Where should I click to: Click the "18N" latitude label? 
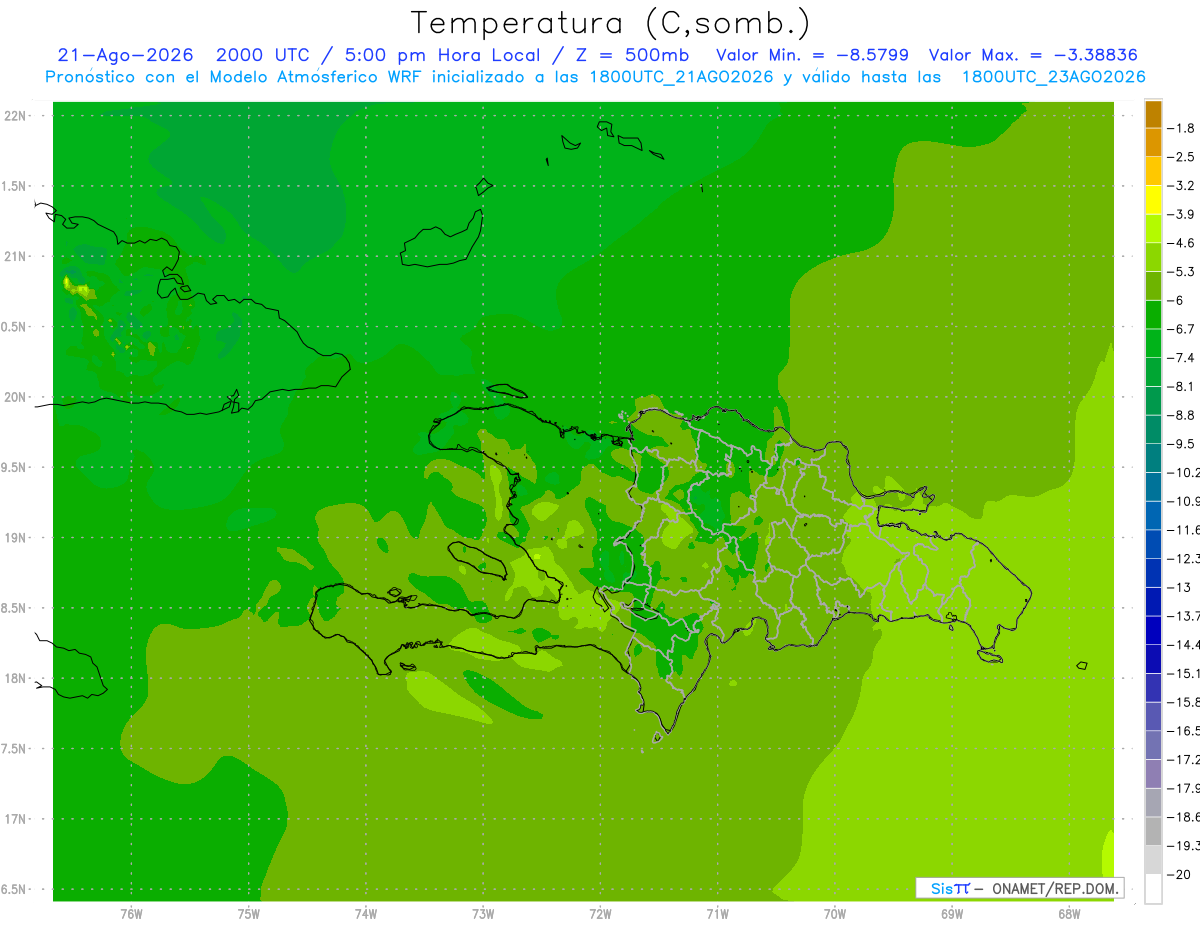point(15,678)
